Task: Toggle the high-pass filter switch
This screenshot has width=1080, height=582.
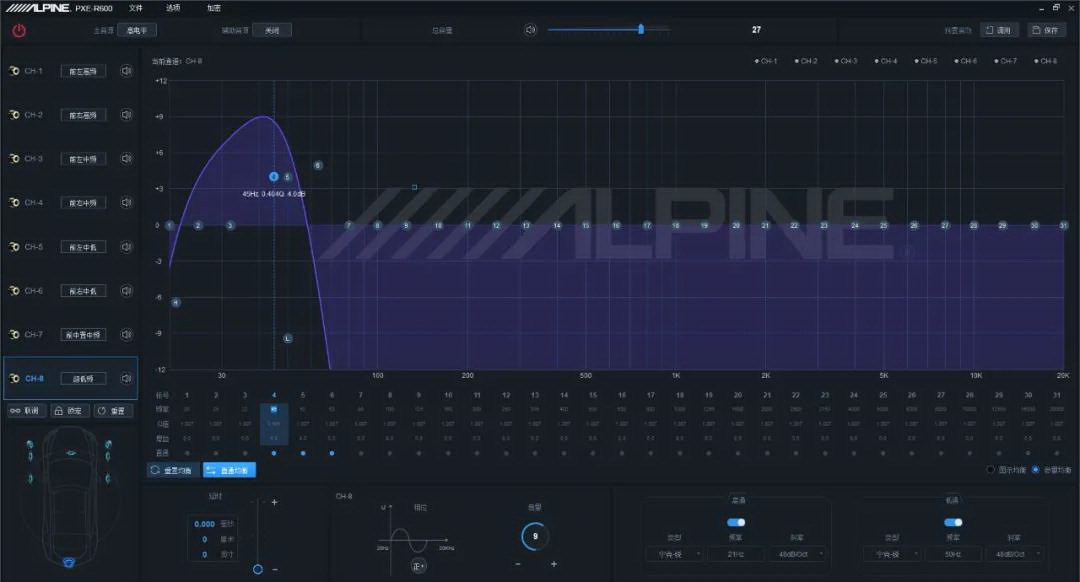Action: [736, 522]
